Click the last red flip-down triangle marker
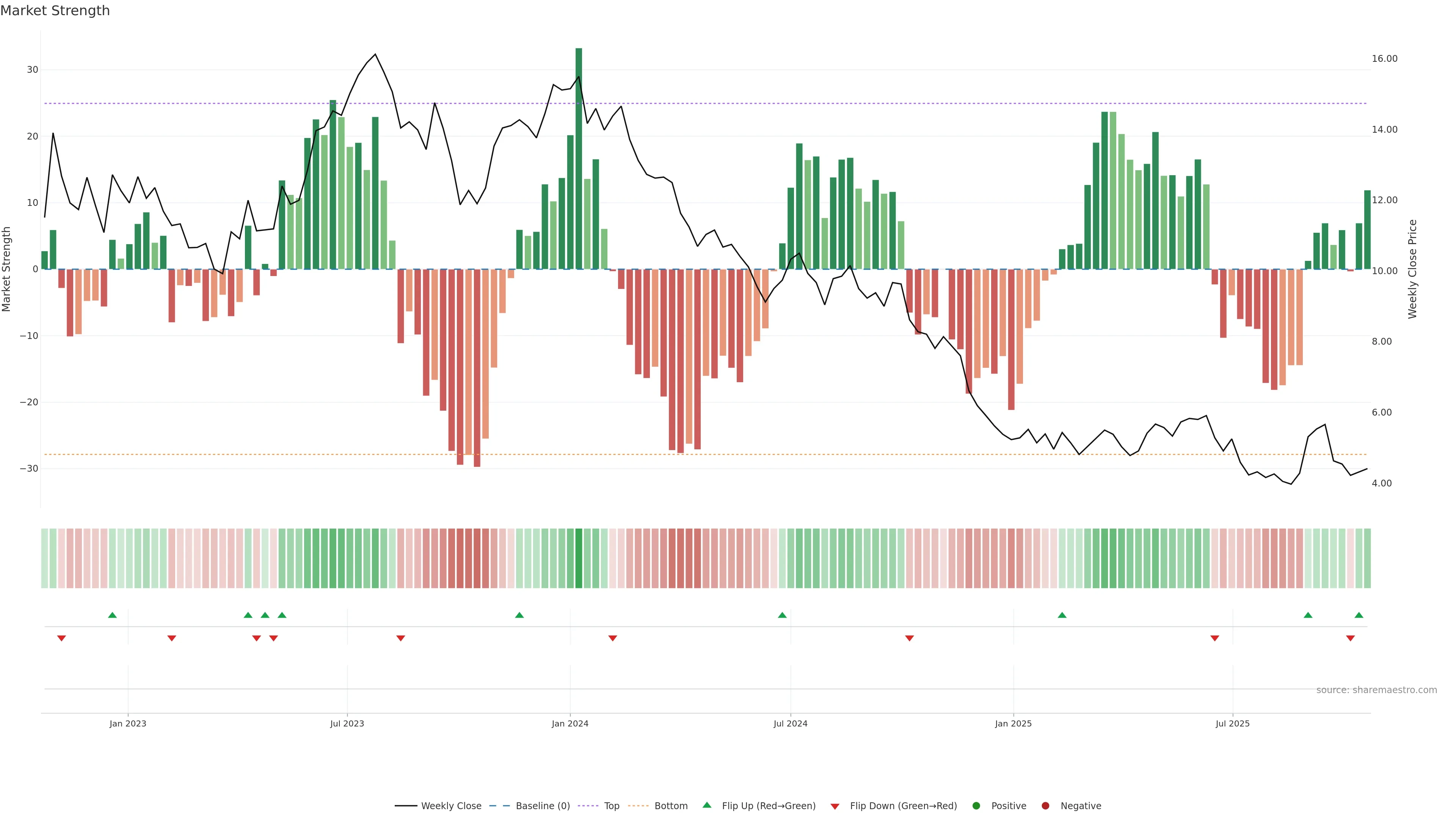 coord(1350,638)
